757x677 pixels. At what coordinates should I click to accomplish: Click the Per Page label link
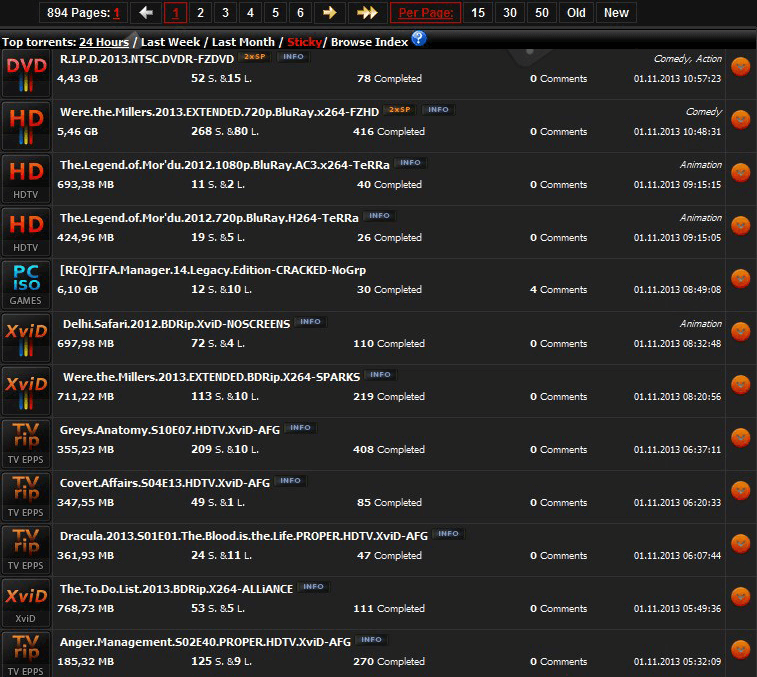(425, 13)
